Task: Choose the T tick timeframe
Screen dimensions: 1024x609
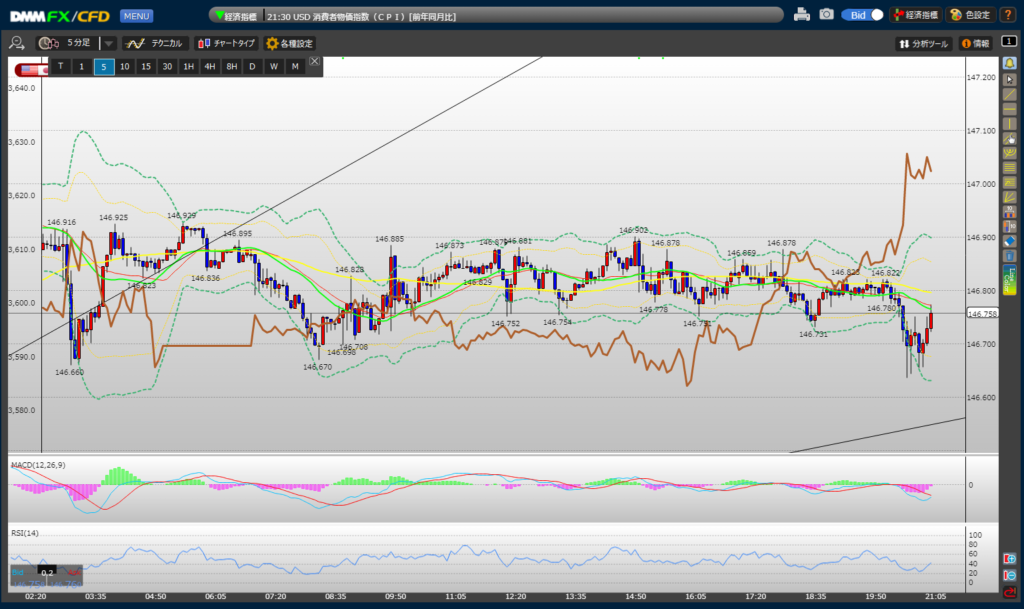Action: click(x=61, y=66)
